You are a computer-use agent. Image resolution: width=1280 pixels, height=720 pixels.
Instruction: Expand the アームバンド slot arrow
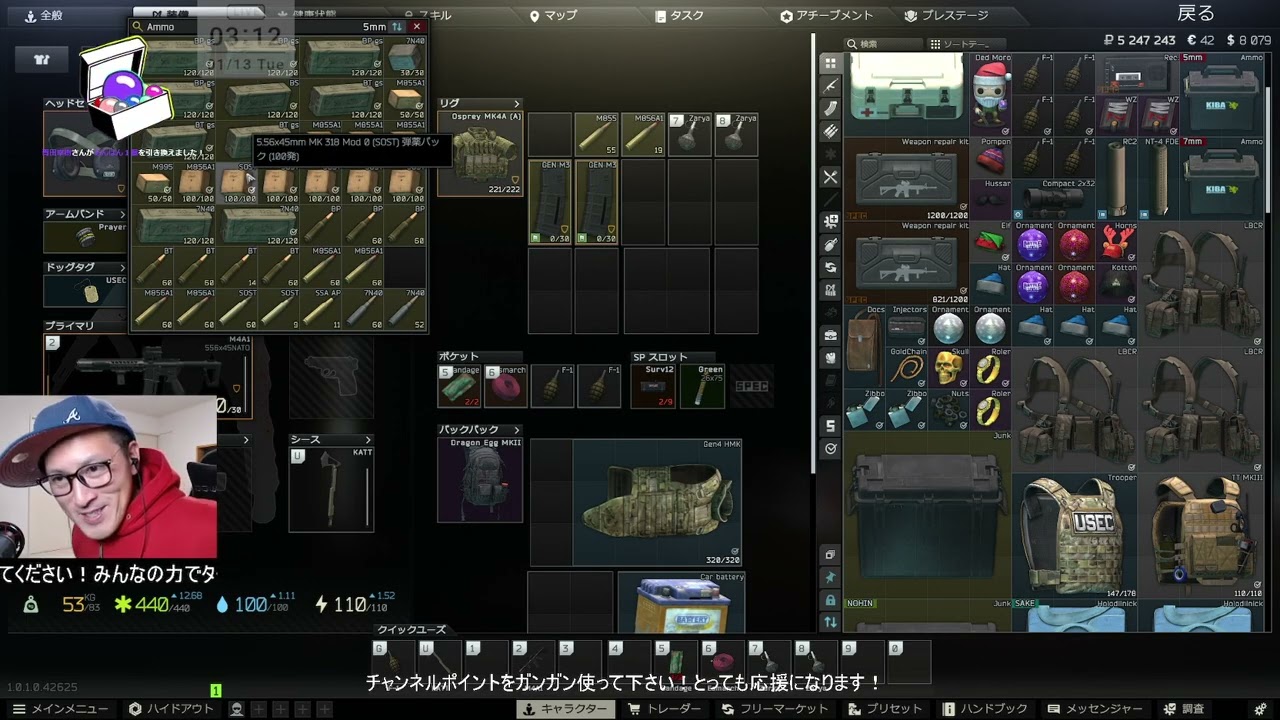coord(122,214)
